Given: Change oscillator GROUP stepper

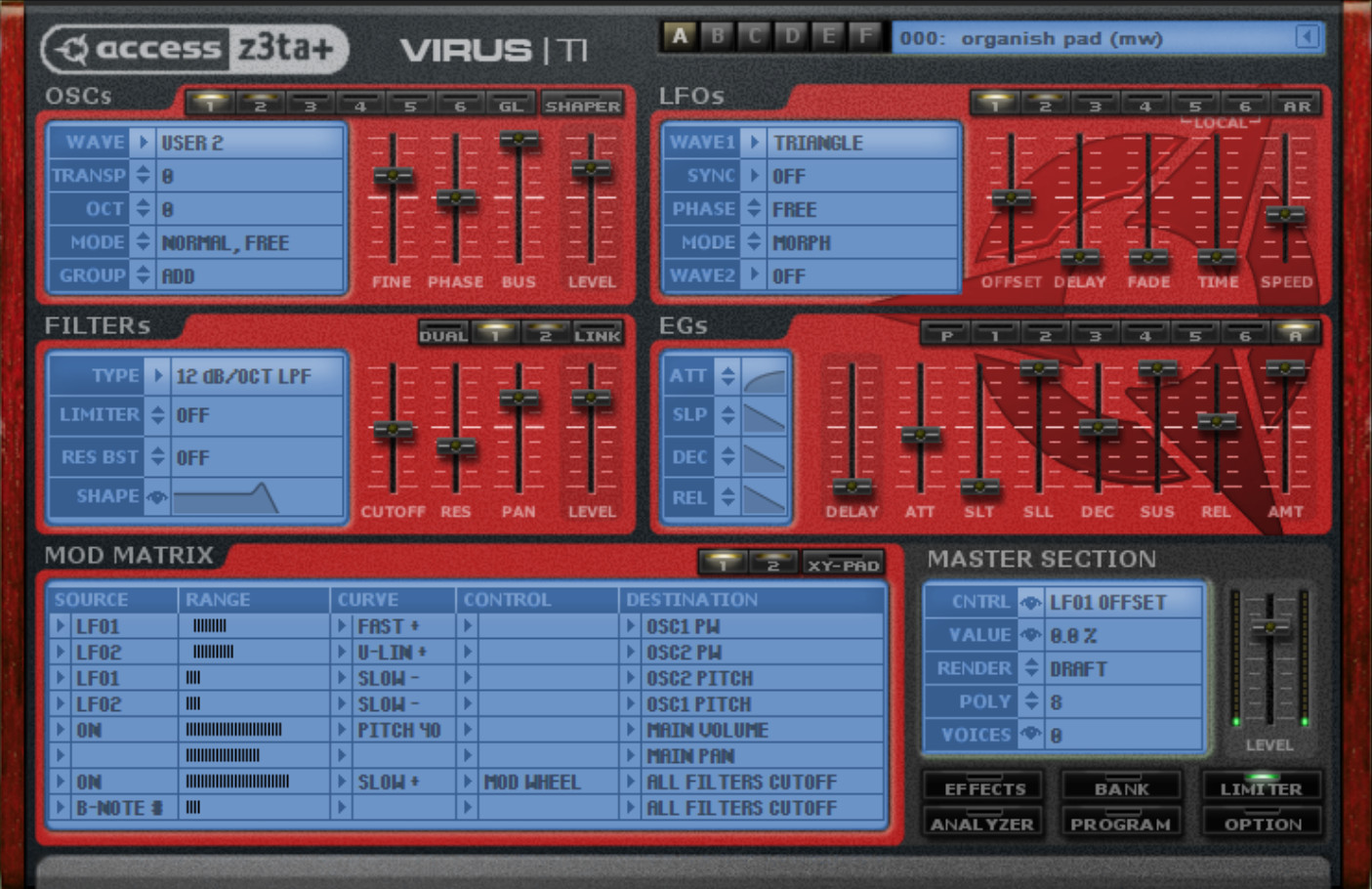Looking at the screenshot, I should click(x=143, y=275).
